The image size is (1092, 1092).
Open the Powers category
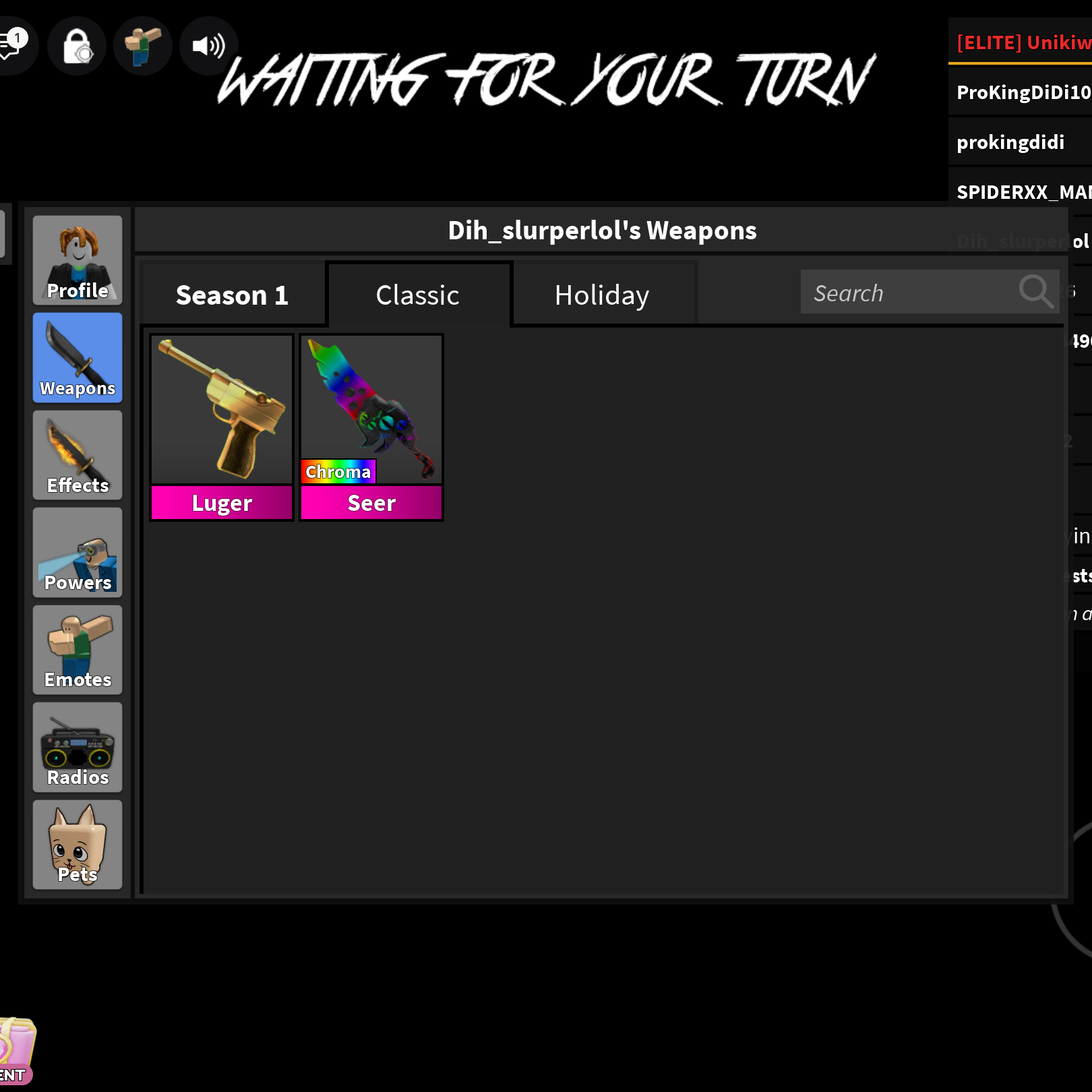pyautogui.click(x=78, y=552)
